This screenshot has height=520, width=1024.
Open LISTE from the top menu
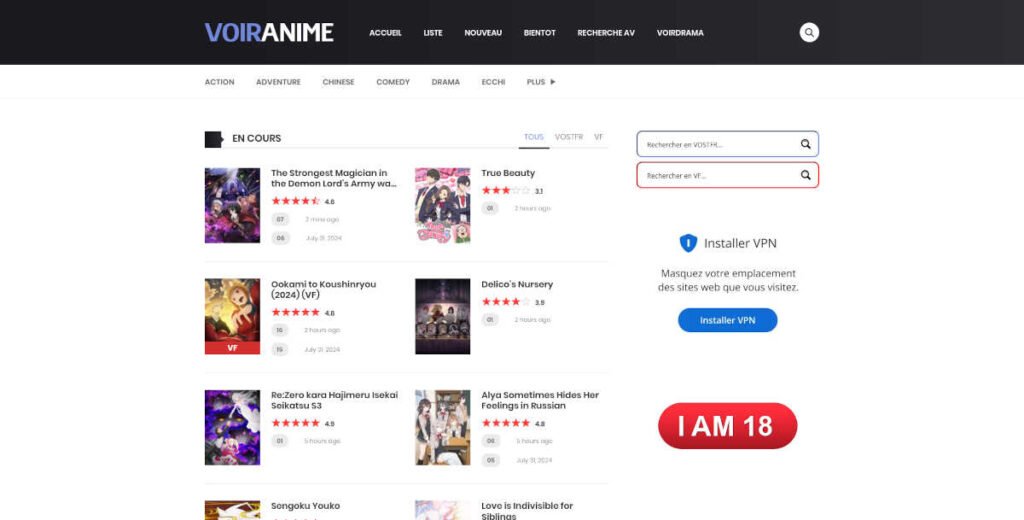[x=433, y=33]
